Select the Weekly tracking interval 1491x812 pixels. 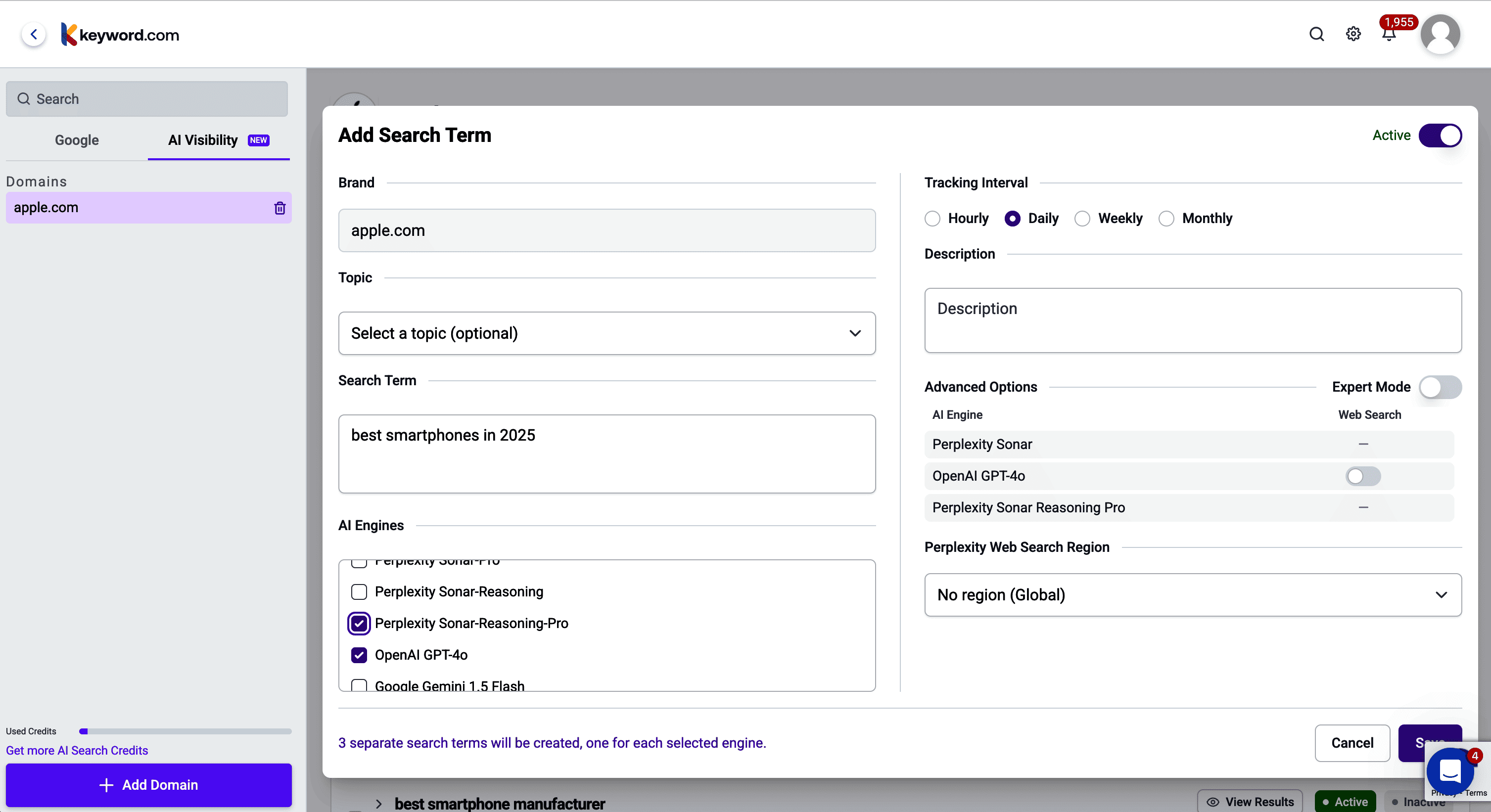pyautogui.click(x=1082, y=218)
